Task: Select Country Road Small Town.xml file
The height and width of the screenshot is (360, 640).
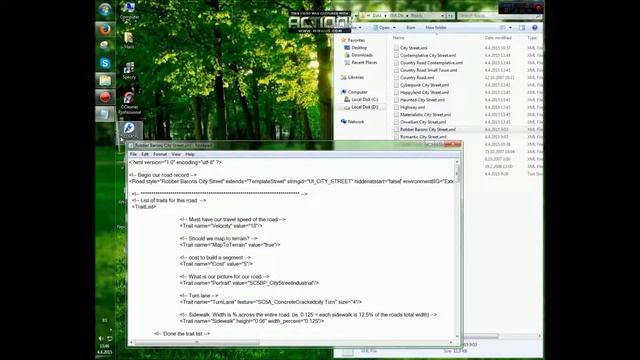Action: (x=429, y=70)
